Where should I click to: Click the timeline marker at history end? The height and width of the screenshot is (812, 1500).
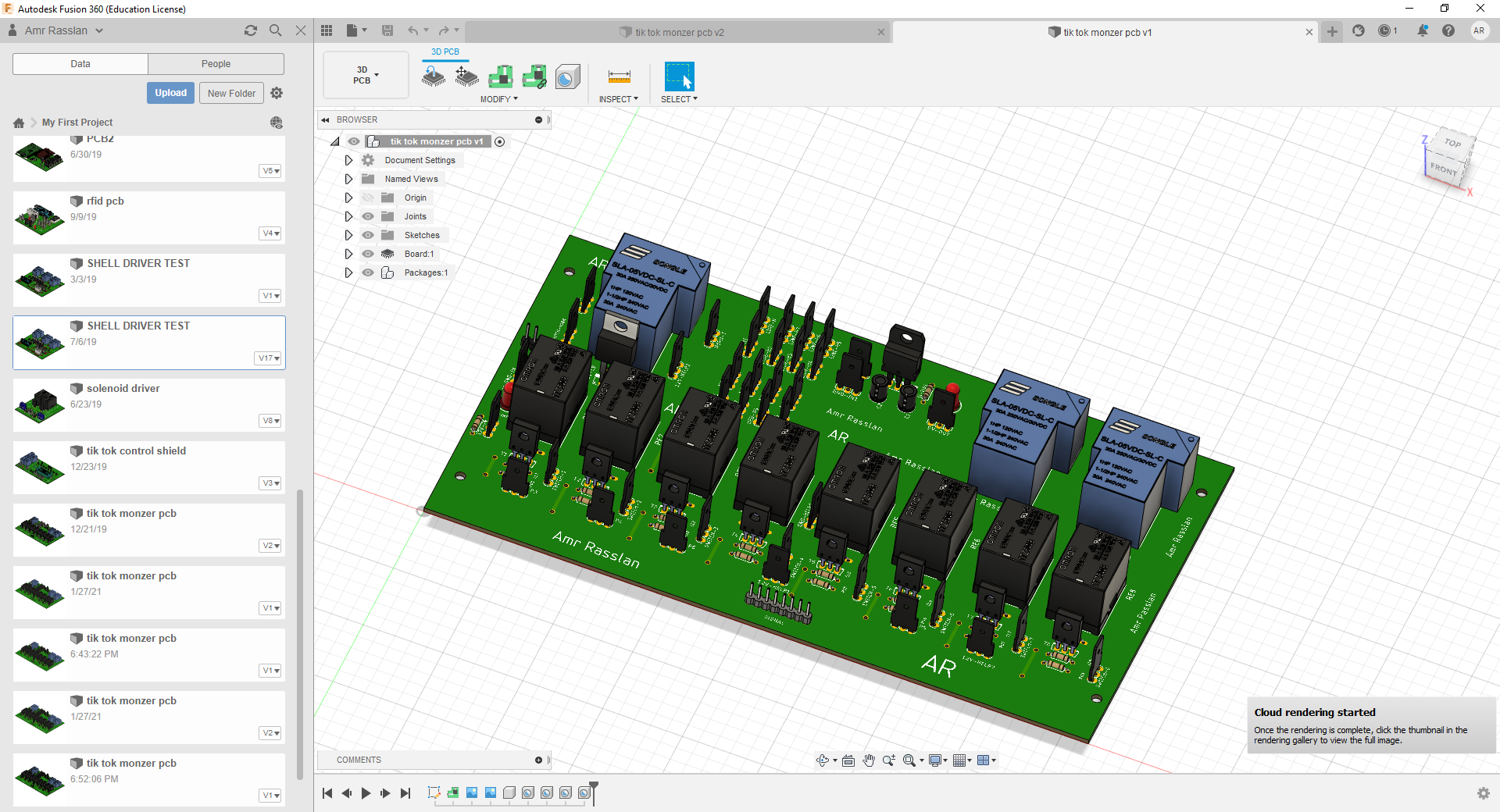(x=594, y=789)
